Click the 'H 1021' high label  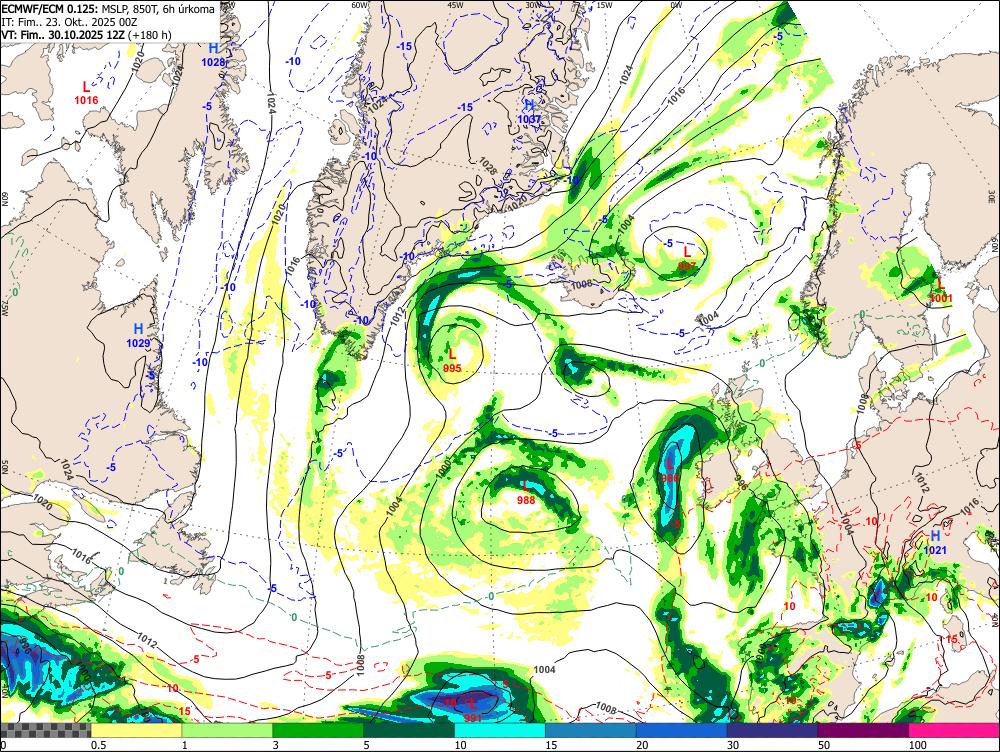[935, 543]
